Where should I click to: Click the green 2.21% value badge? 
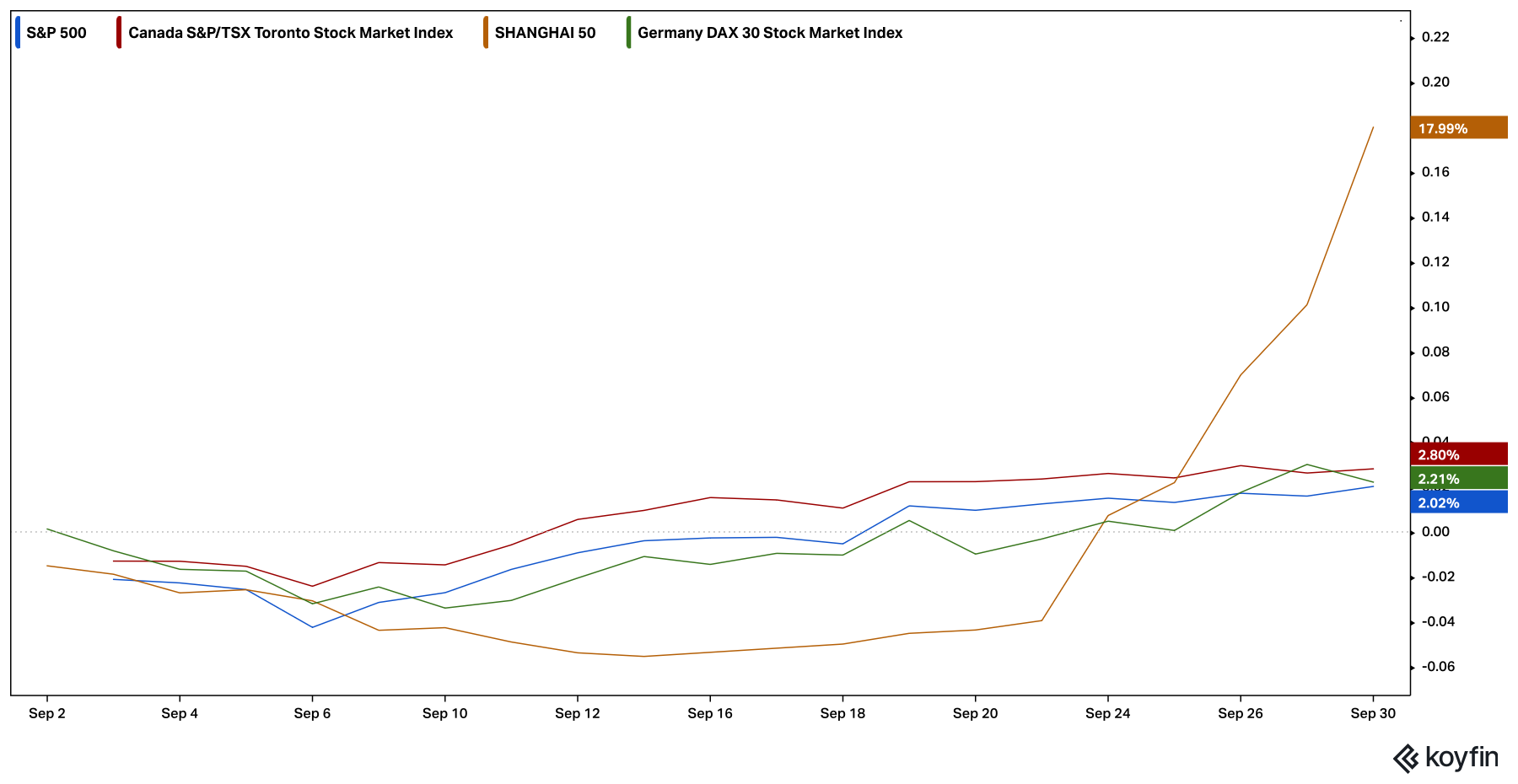pos(1457,479)
